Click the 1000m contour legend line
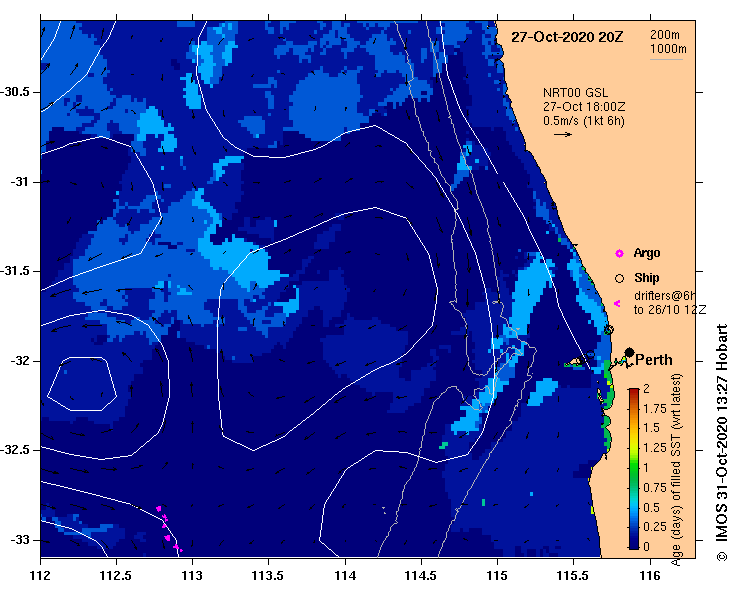Image resolution: width=739 pixels, height=592 pixels. click(666, 59)
